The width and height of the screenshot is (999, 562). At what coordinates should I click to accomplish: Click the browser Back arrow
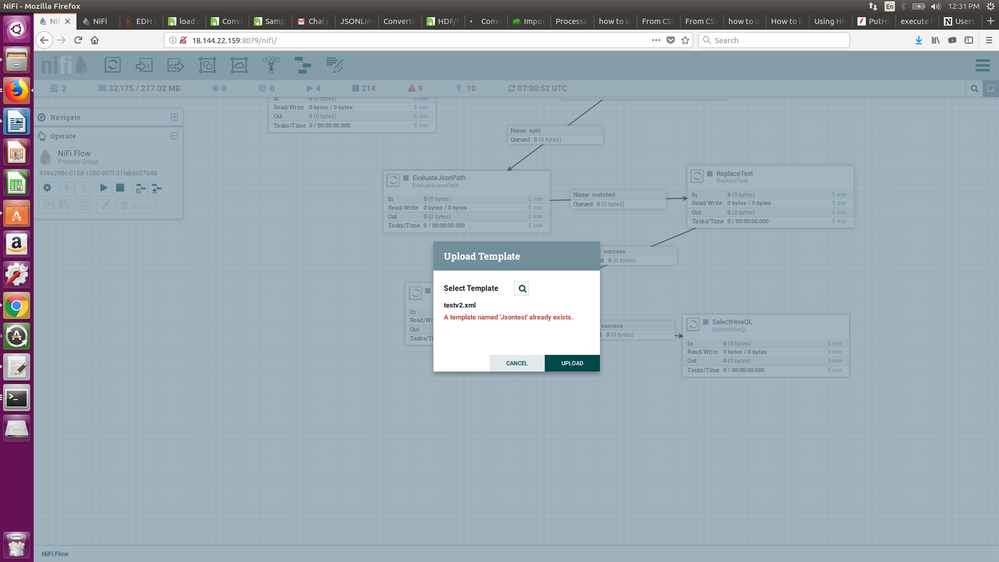(44, 40)
